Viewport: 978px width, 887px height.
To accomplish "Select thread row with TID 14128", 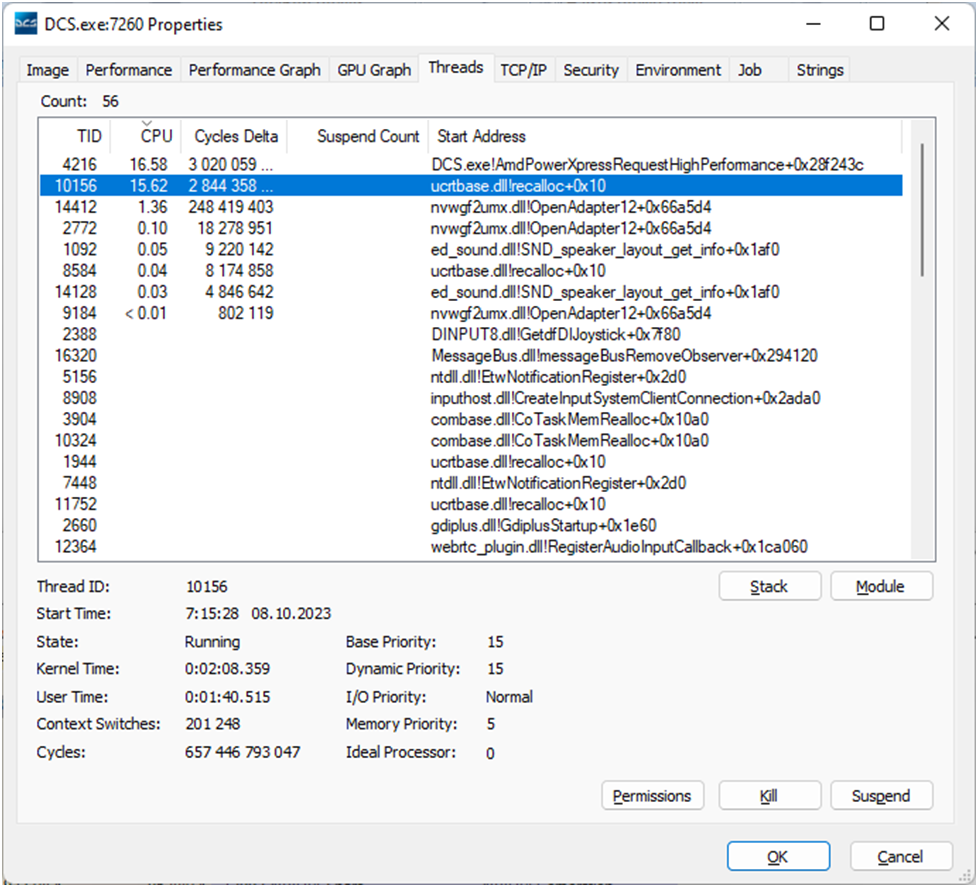I will click(471, 292).
